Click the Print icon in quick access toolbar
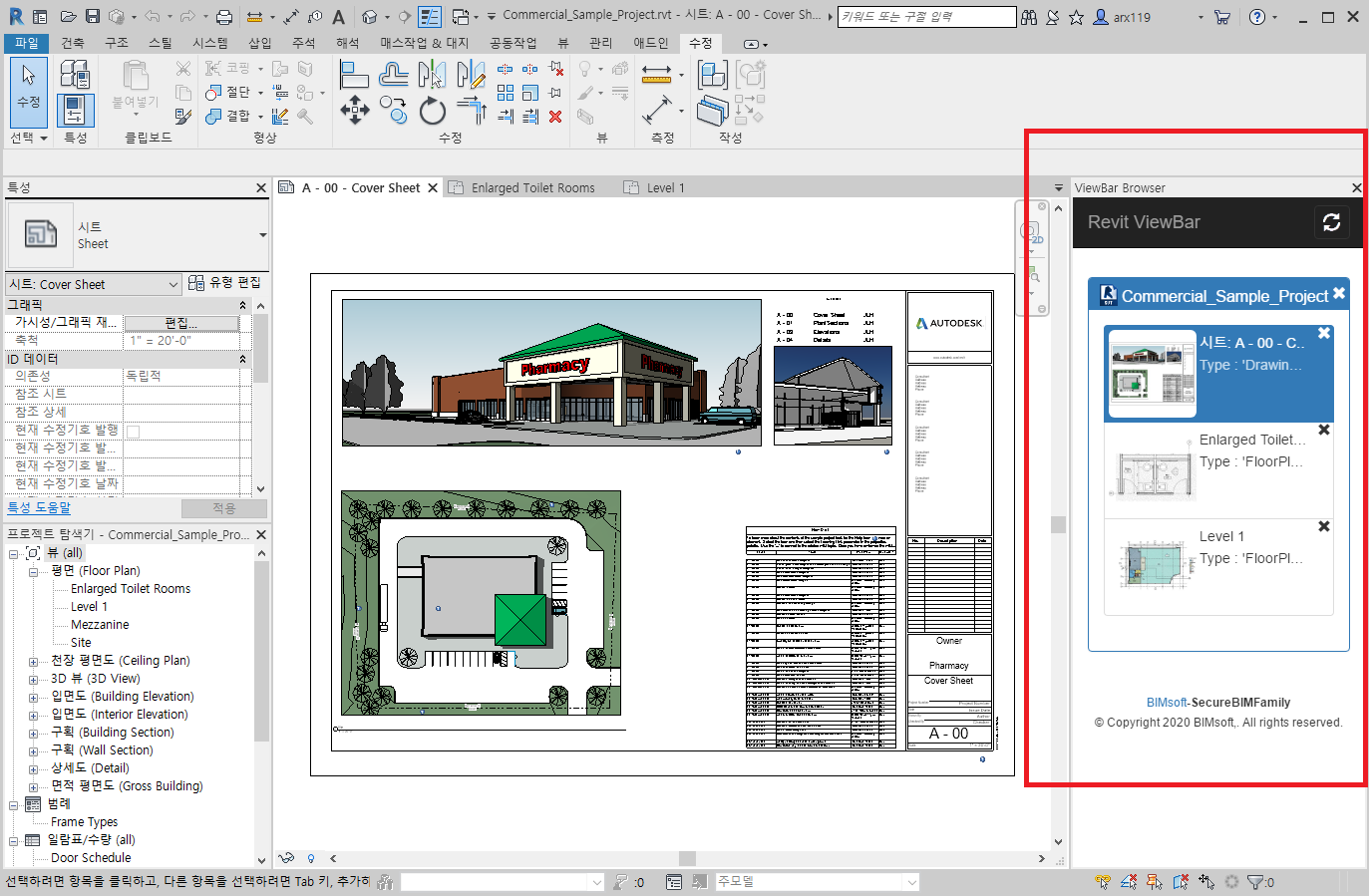Screen dimensions: 1369x896 (x=224, y=17)
